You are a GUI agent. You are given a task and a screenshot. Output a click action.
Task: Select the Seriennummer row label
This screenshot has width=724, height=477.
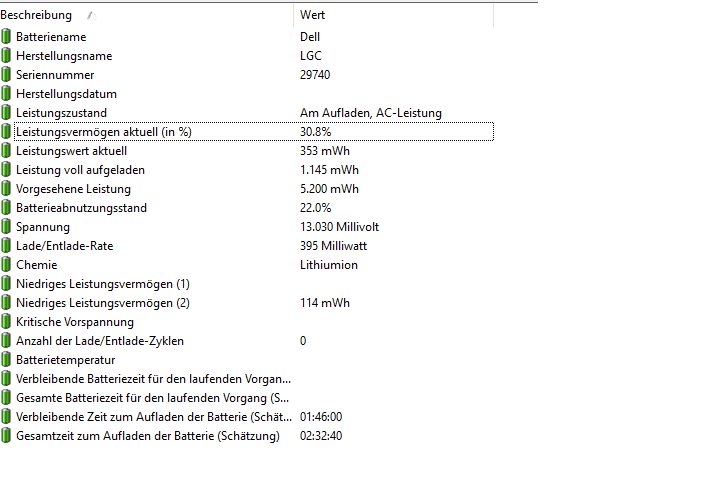coord(55,75)
